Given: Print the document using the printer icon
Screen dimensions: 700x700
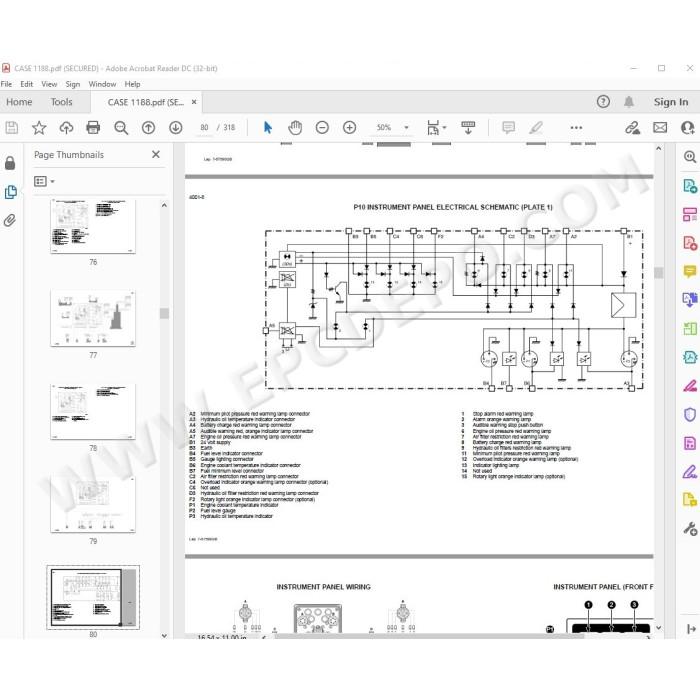Looking at the screenshot, I should (93, 128).
